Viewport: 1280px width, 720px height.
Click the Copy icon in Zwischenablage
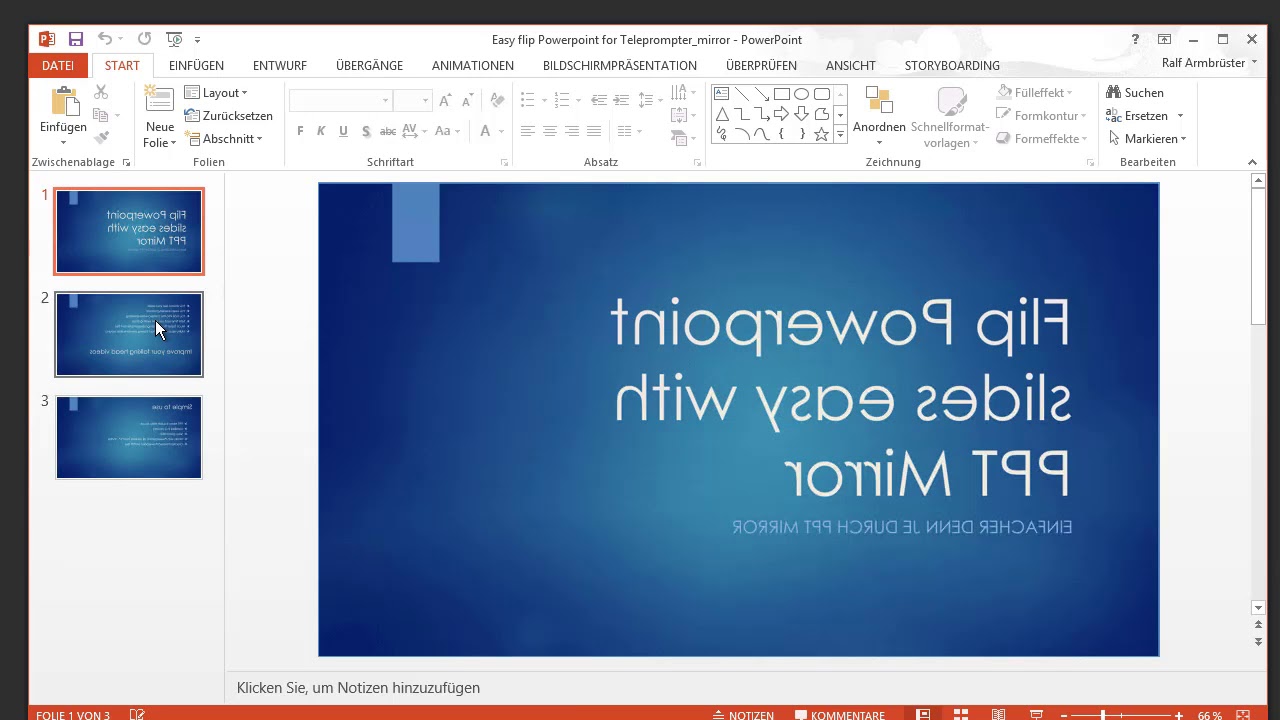coord(101,115)
